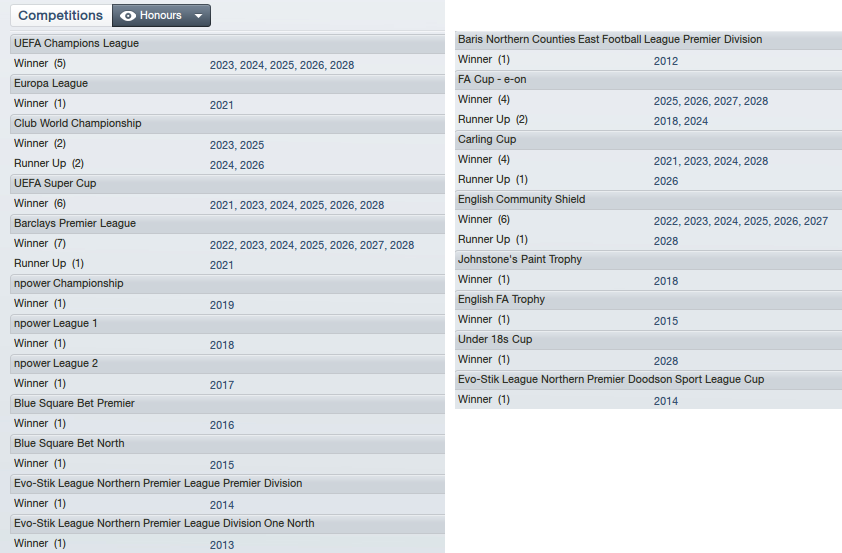
Task: Click FA Cup runner up years 2018, 2024
Action: click(681, 121)
